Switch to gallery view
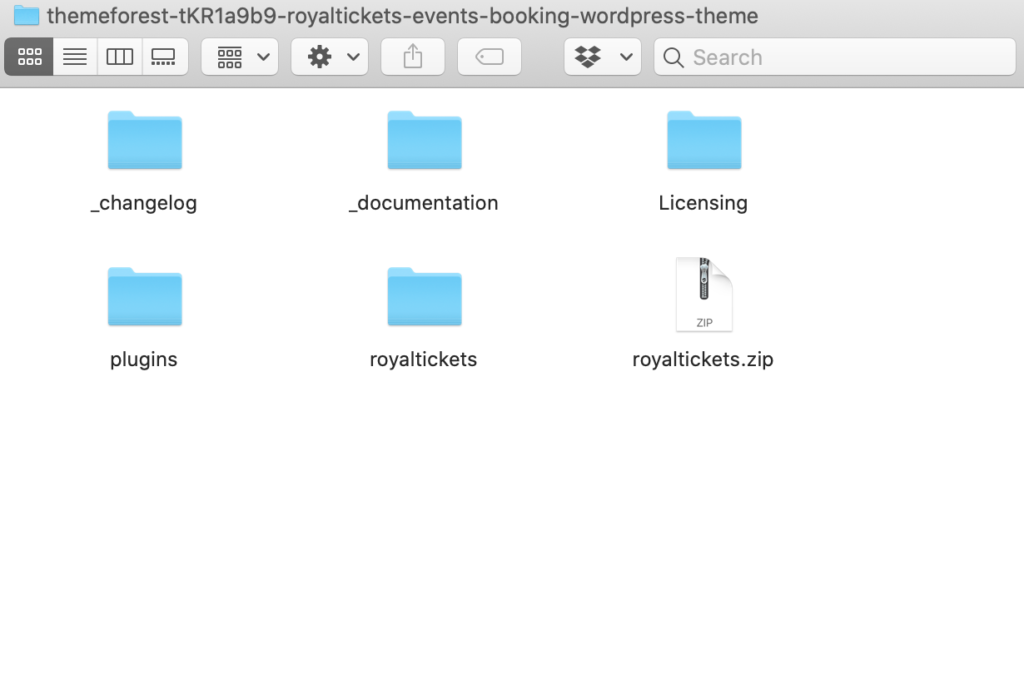This screenshot has width=1024, height=679. pos(164,57)
